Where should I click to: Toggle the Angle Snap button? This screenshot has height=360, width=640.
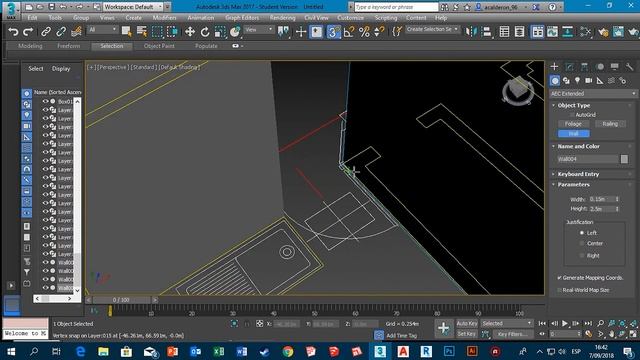pyautogui.click(x=349, y=31)
